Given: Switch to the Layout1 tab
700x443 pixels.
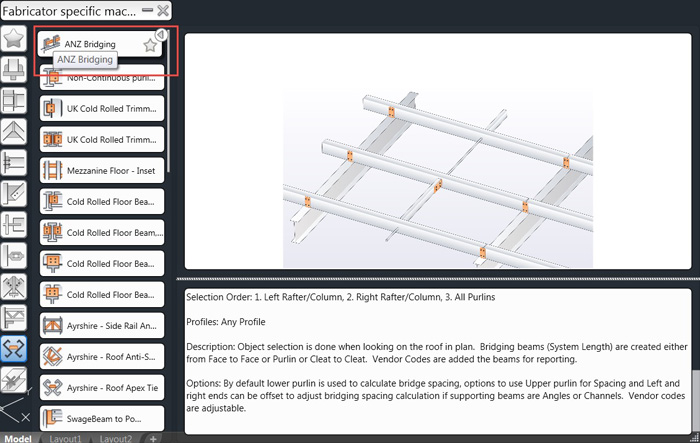Looking at the screenshot, I should click(x=66, y=438).
